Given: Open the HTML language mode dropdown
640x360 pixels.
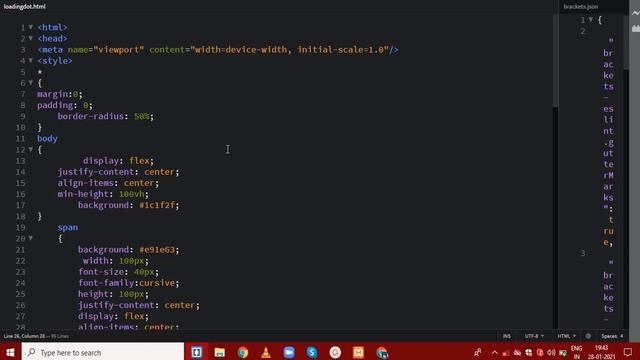Looking at the screenshot, I should coord(567,336).
